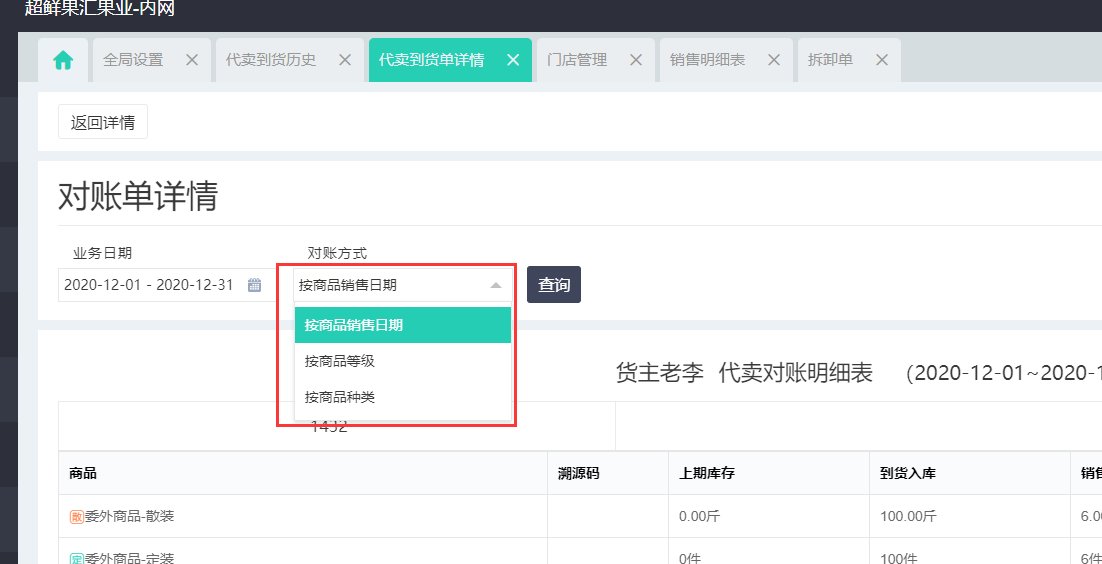The width and height of the screenshot is (1102, 564).
Task: Close the 拆卸单 tab
Action: [x=882, y=60]
